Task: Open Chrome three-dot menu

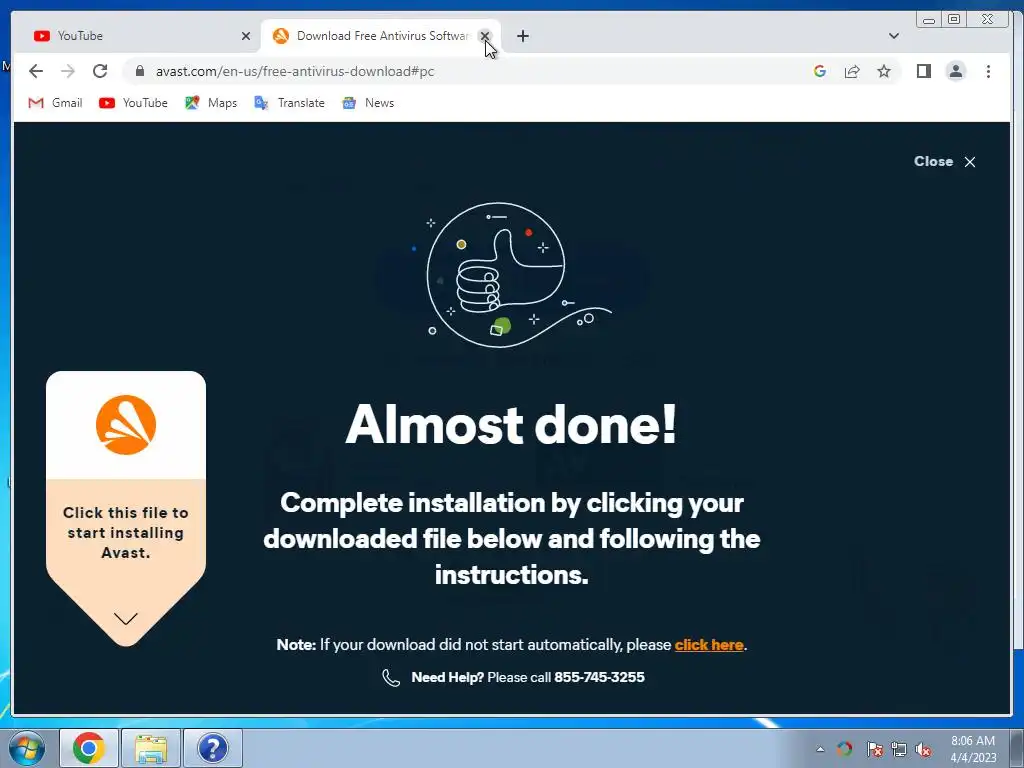Action: [x=988, y=71]
